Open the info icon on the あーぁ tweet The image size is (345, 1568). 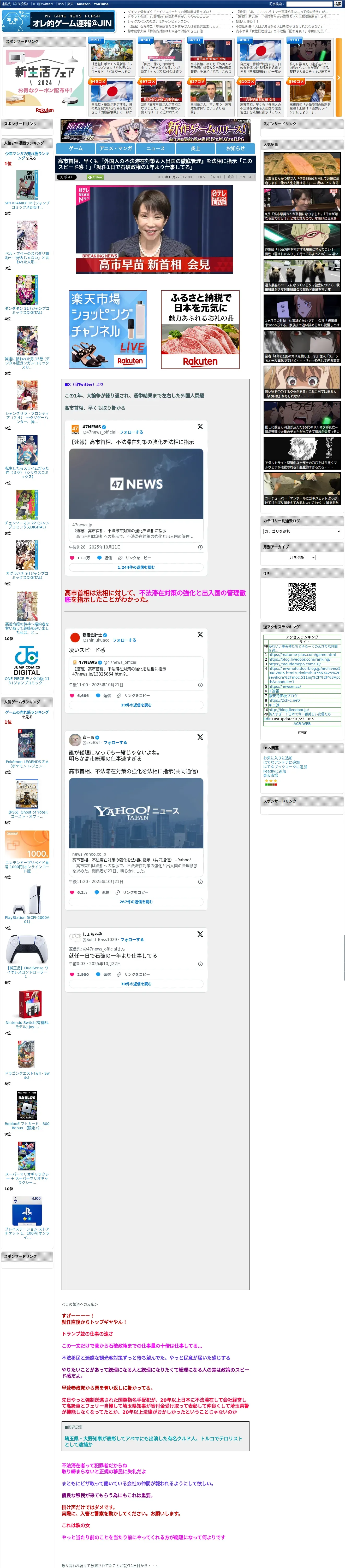pos(200,881)
